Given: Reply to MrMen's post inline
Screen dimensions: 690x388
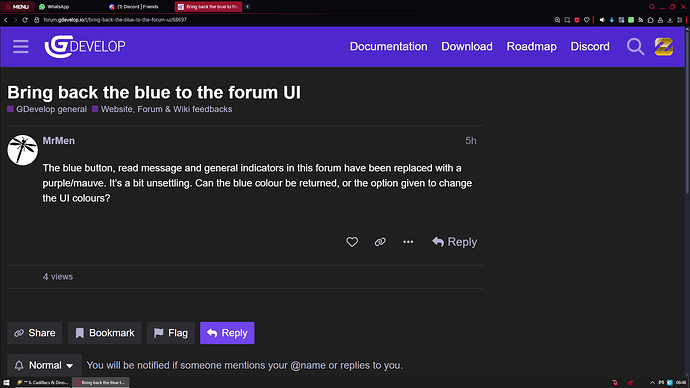Looking at the screenshot, I should [455, 242].
